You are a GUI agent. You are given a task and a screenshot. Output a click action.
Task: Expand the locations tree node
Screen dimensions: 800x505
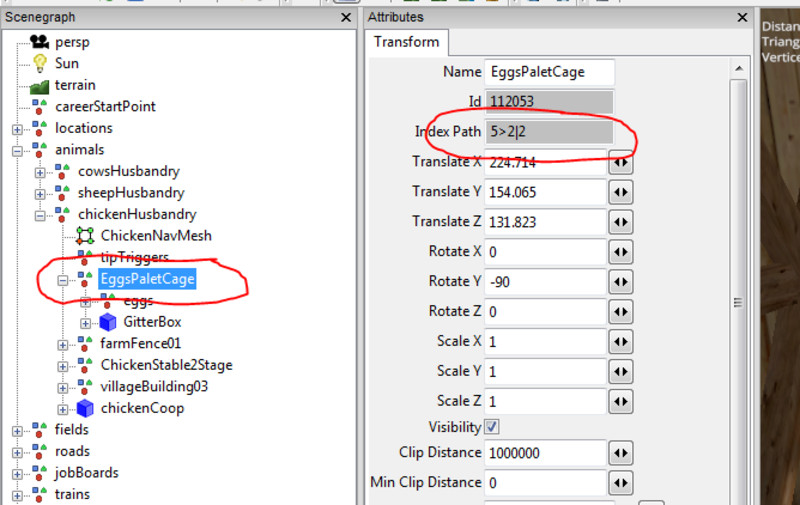tap(17, 129)
